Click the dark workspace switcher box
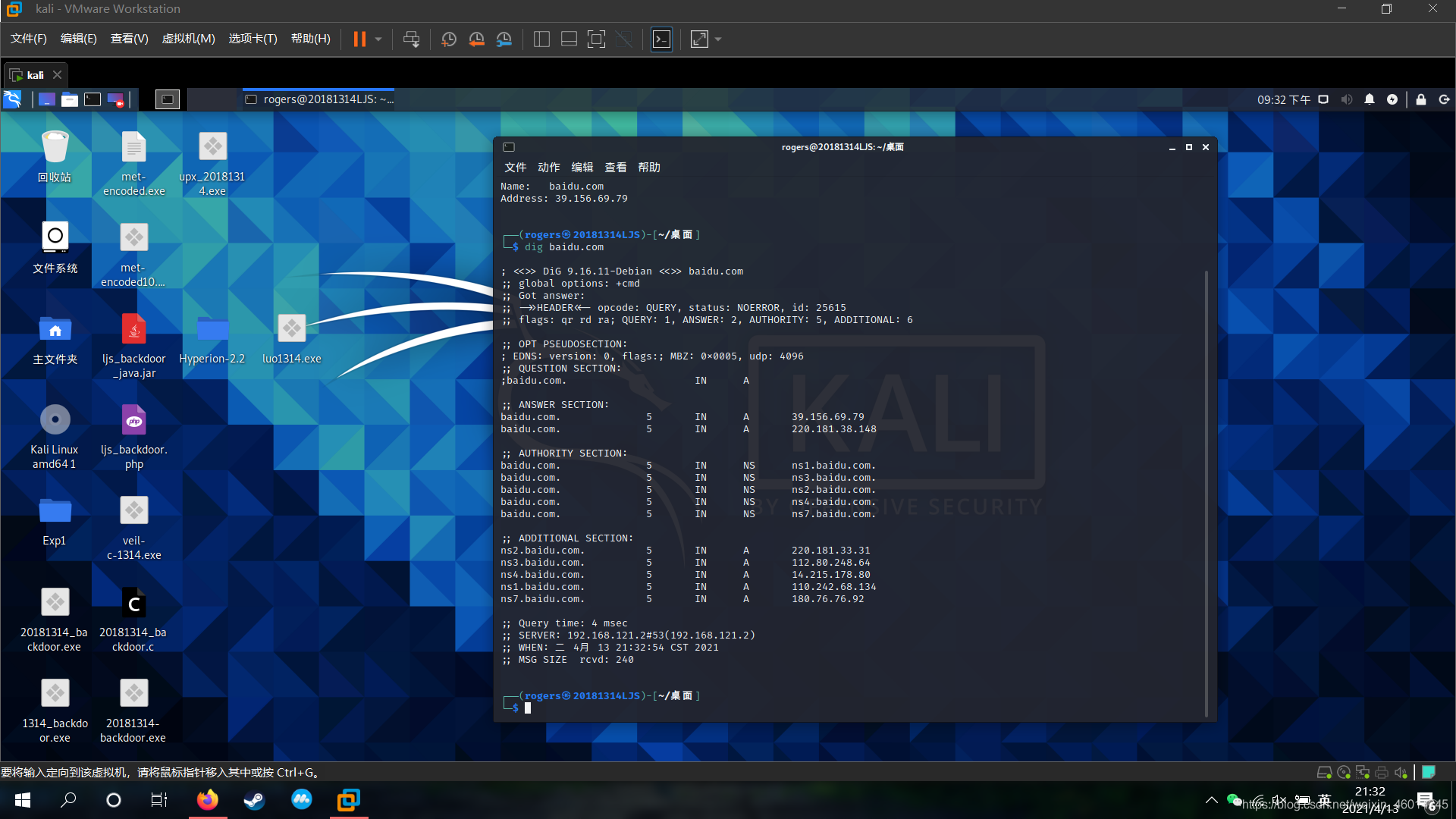This screenshot has height=819, width=1456. 168,99
